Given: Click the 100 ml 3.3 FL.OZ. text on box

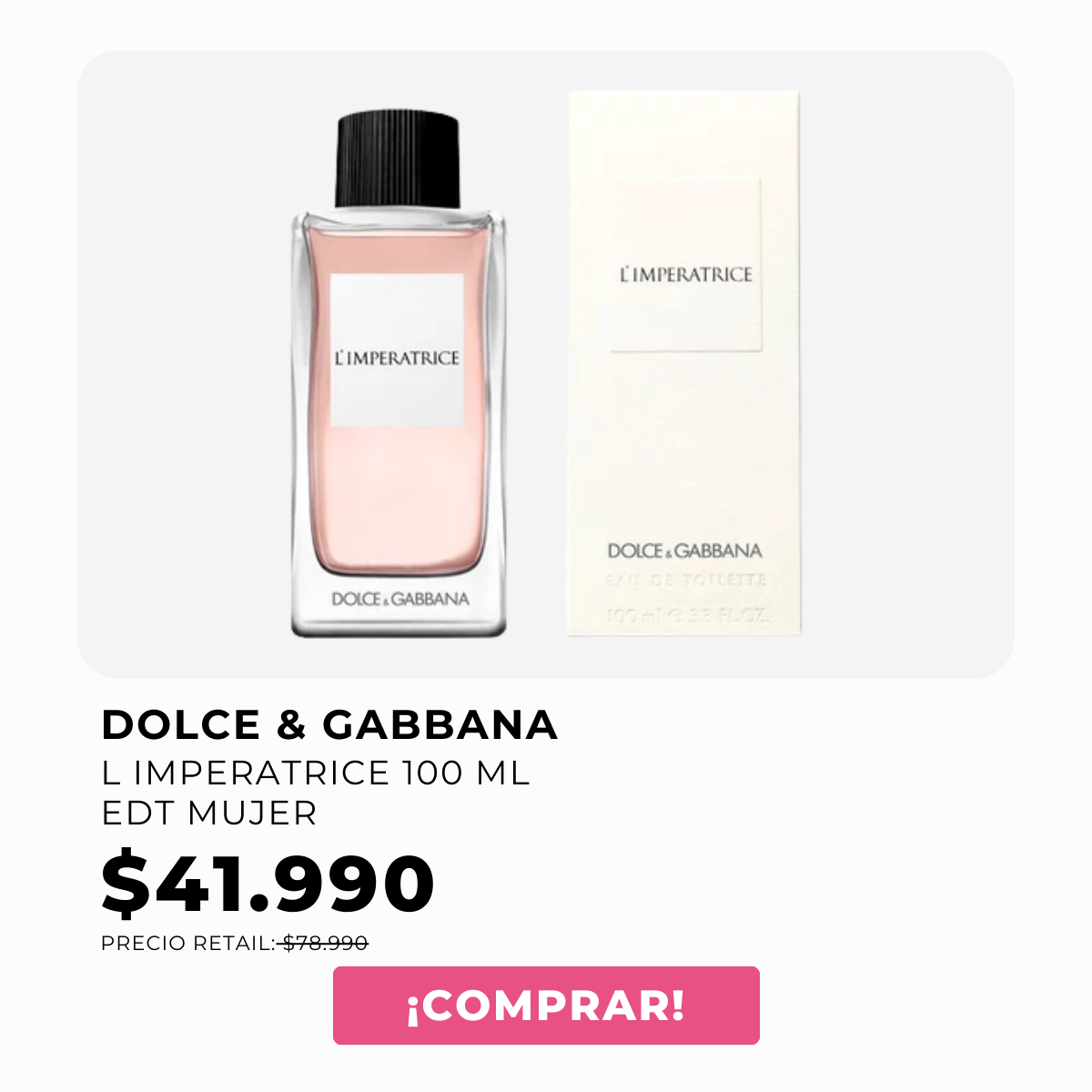Looking at the screenshot, I should pos(687,614).
